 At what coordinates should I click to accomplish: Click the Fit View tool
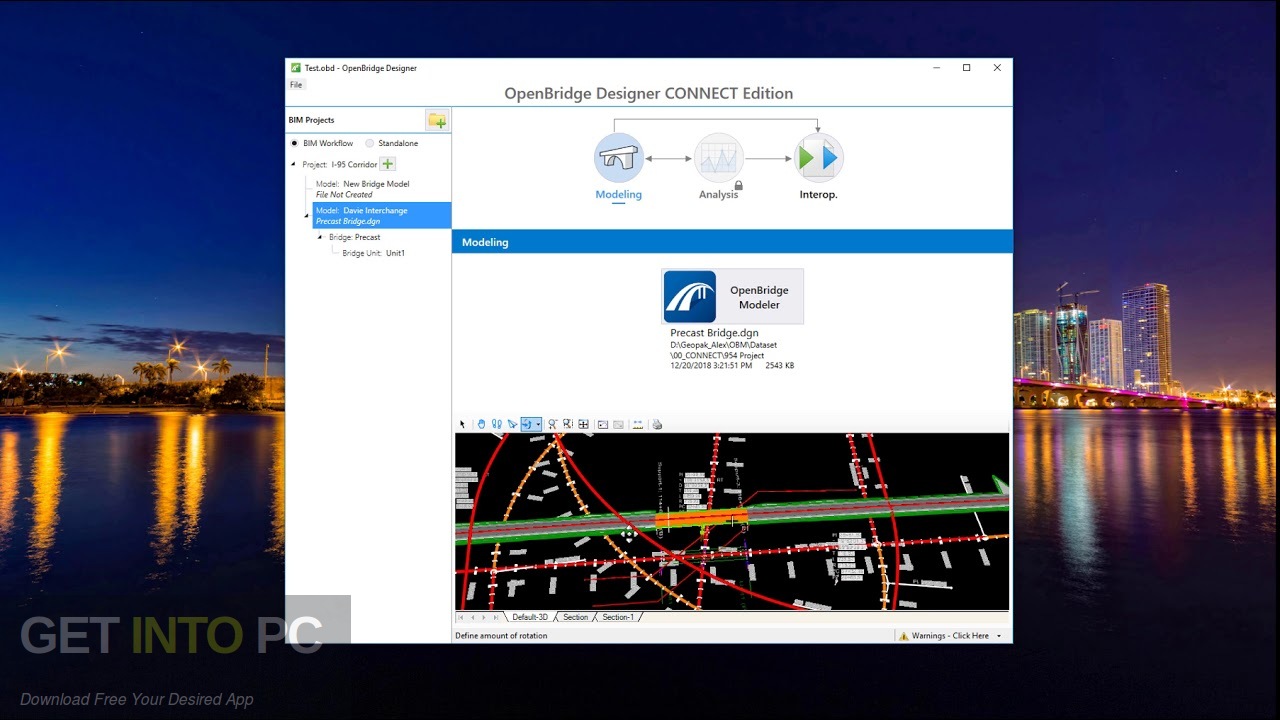click(x=583, y=424)
